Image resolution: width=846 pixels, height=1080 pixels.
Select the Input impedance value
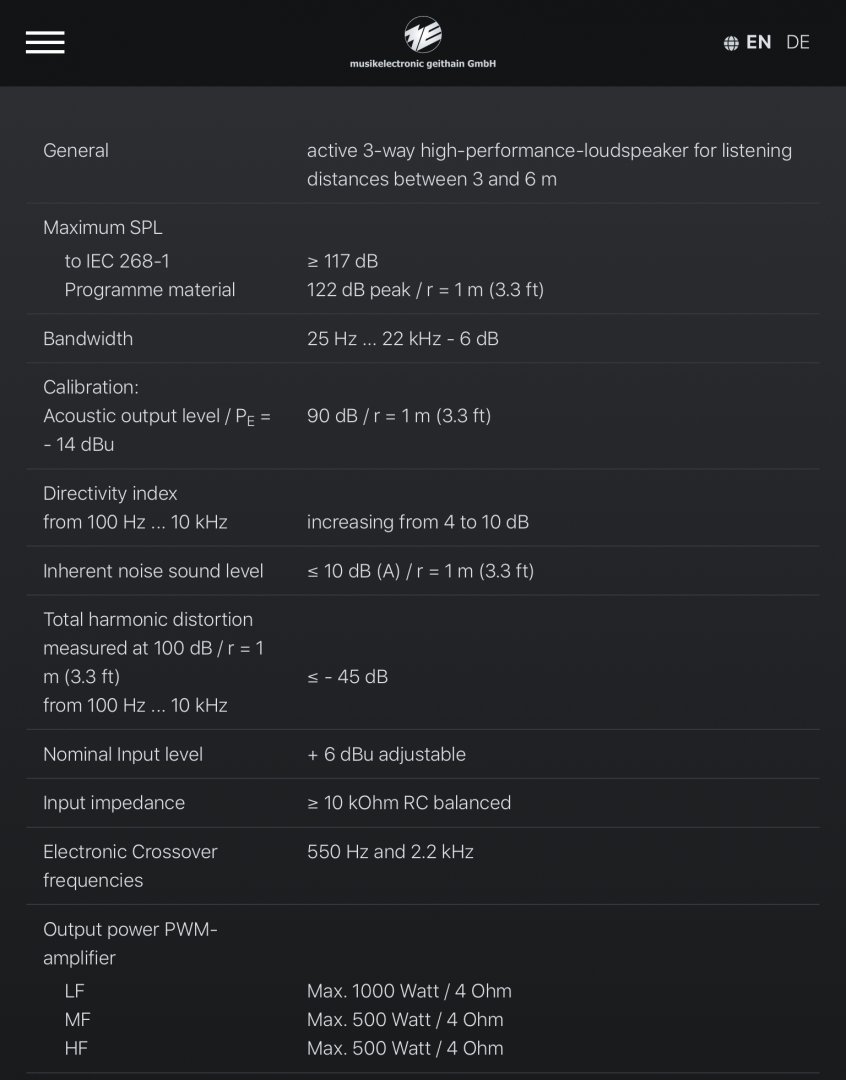coord(409,802)
